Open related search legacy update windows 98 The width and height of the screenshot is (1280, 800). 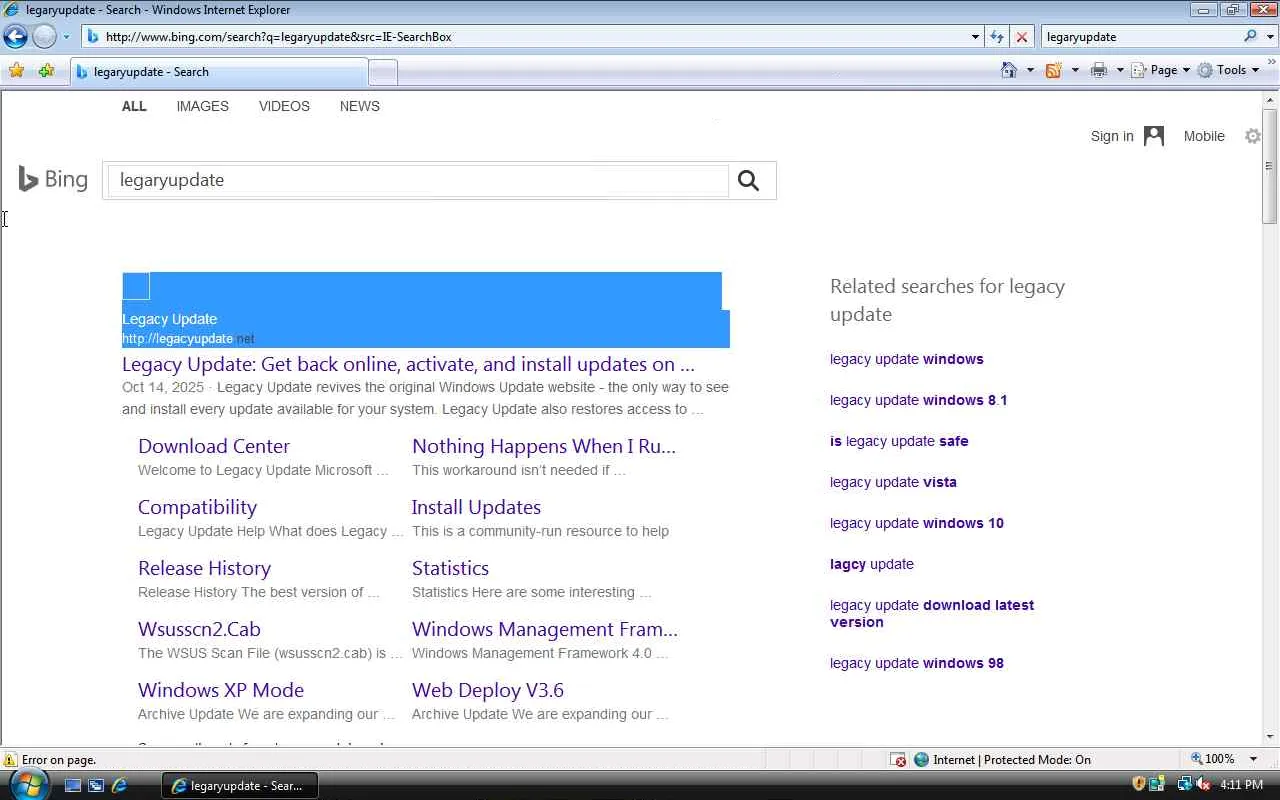tap(917, 663)
